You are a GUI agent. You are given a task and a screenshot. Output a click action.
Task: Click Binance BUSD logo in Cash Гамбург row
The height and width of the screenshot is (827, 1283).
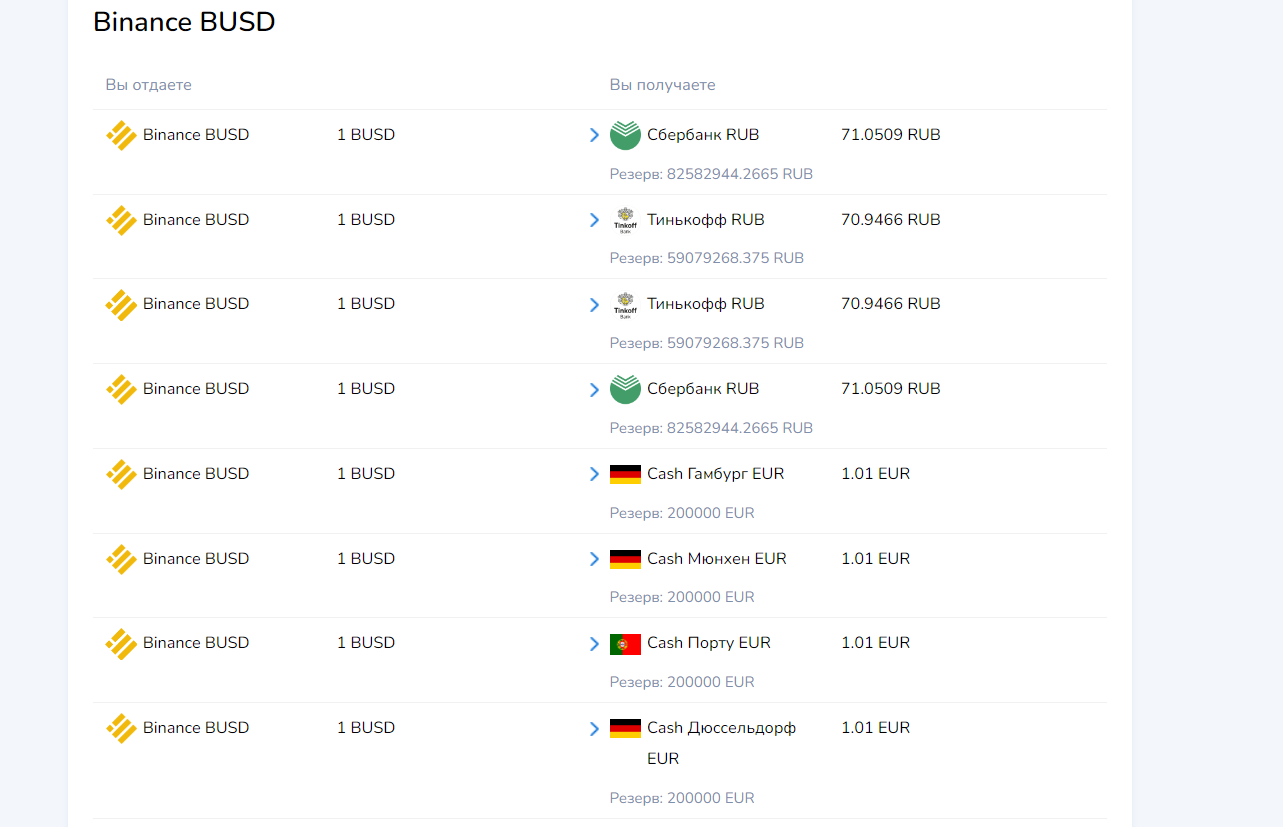121,474
